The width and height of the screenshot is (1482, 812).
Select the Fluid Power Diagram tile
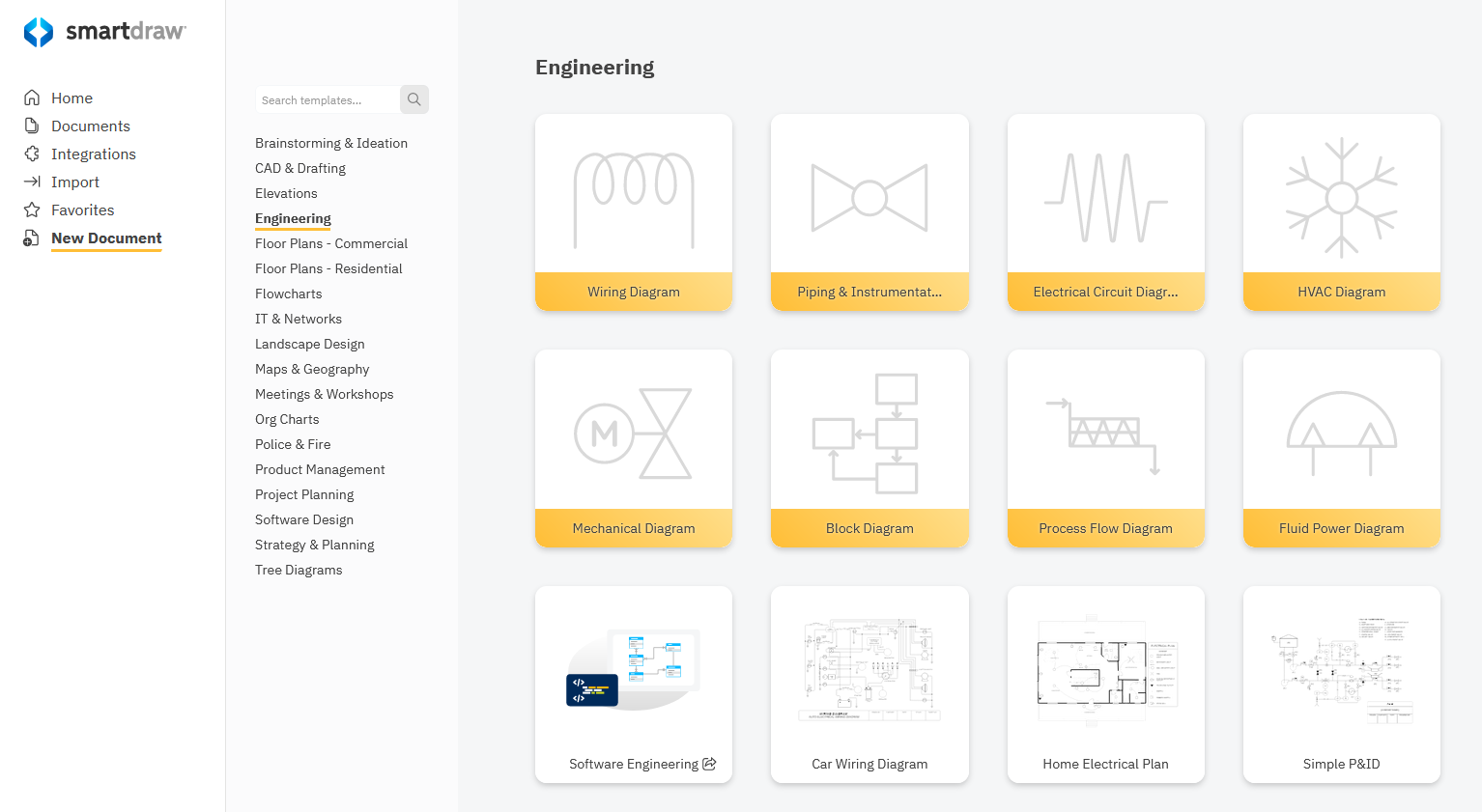[1341, 448]
